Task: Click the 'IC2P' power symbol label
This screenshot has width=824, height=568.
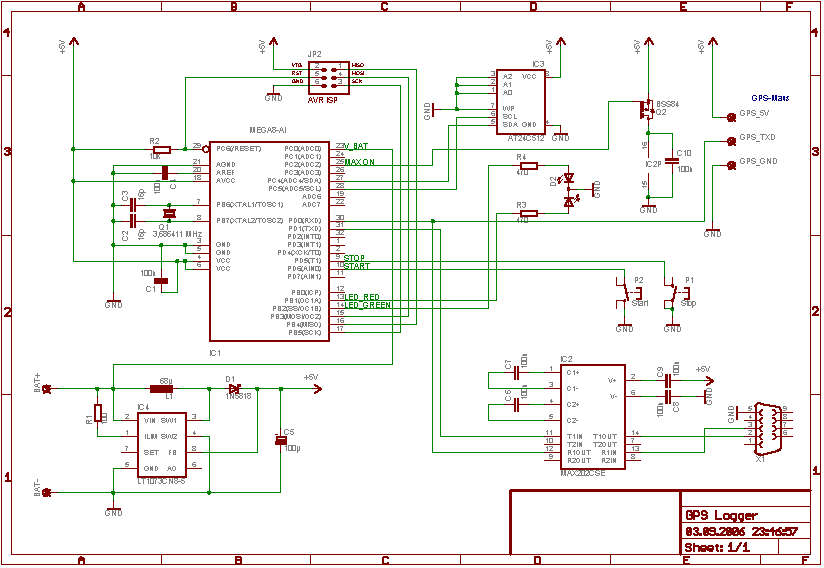Action: coord(653,164)
